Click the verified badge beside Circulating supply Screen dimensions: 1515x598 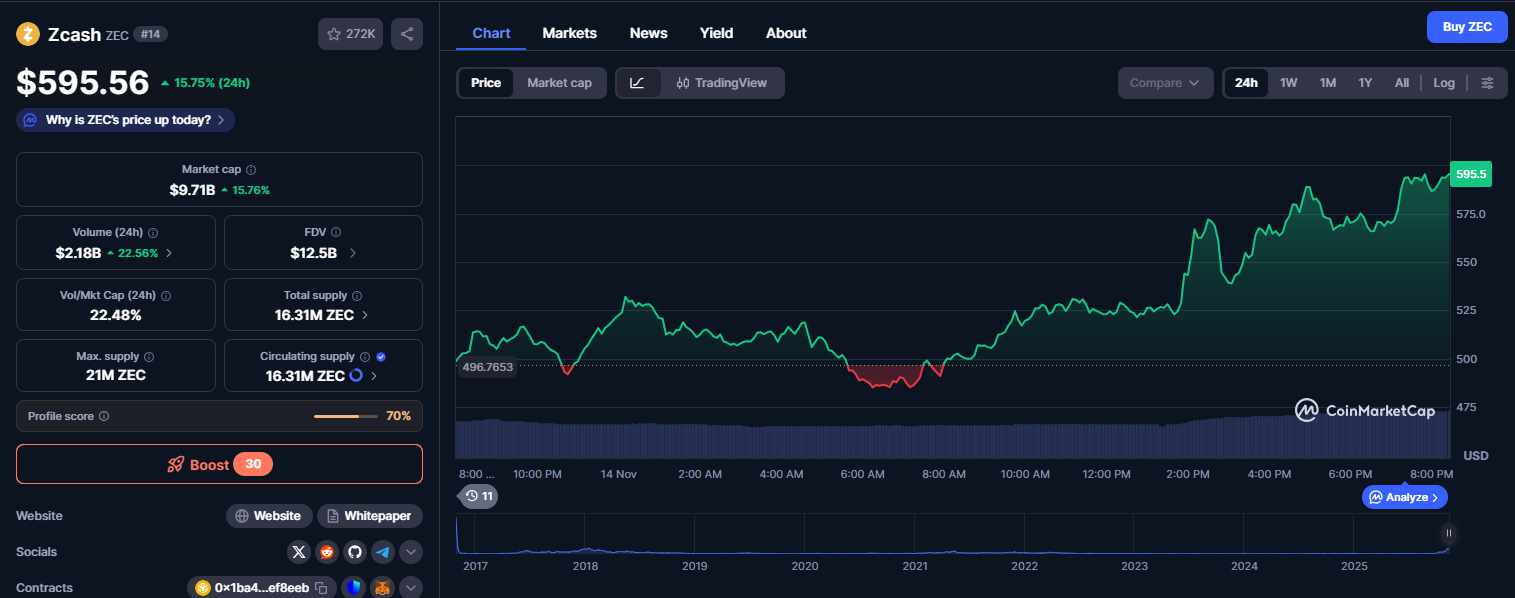pyautogui.click(x=381, y=357)
